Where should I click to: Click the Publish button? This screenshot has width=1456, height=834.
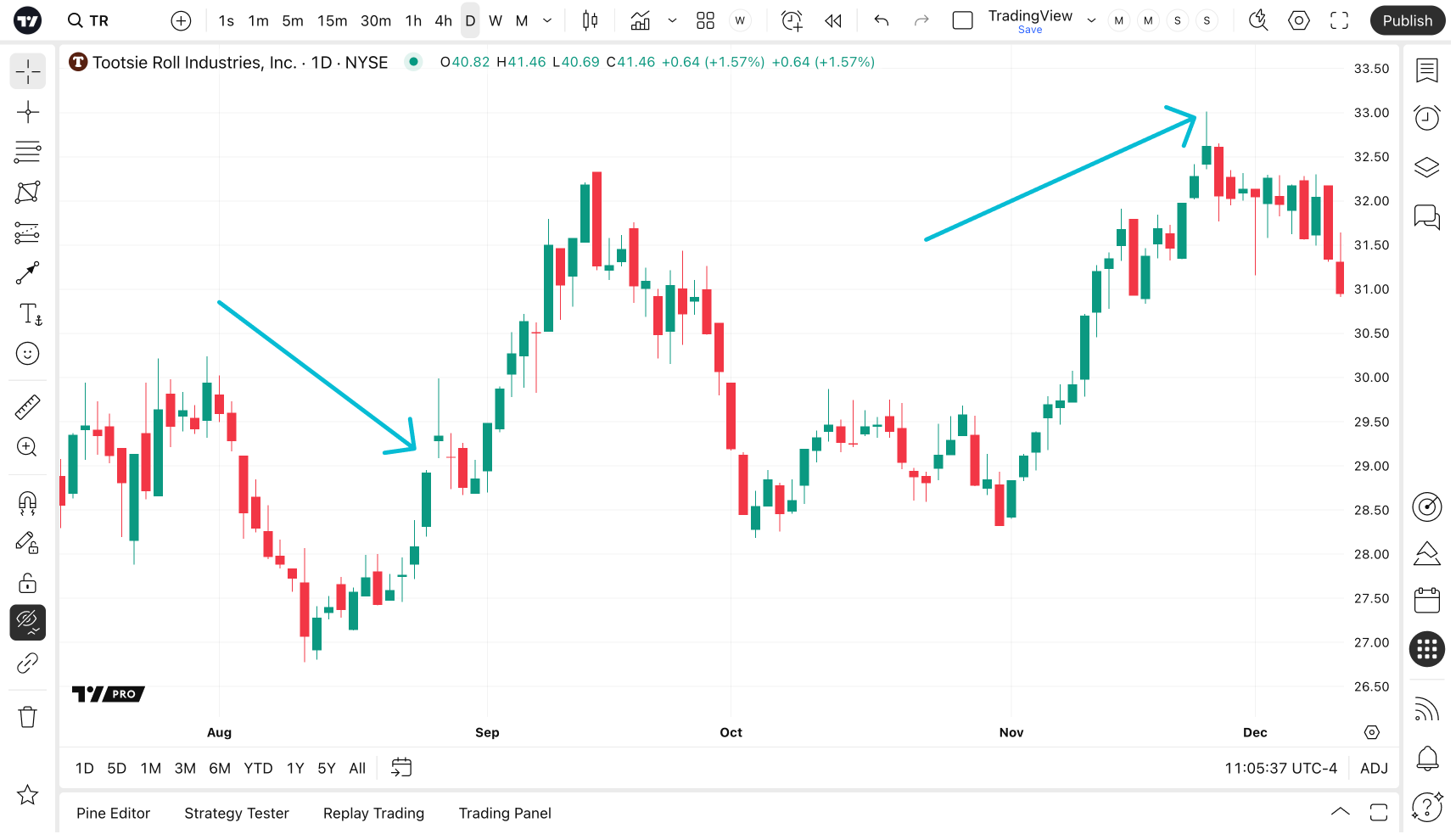(1408, 20)
